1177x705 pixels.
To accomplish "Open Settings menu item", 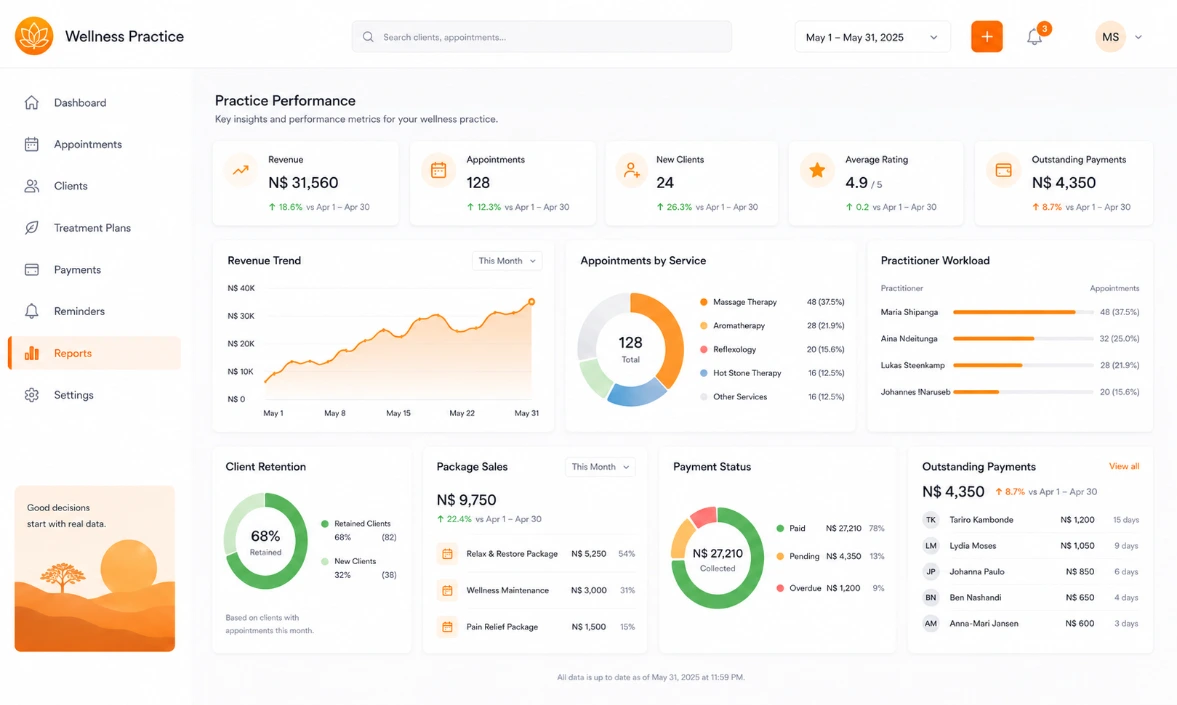I will (x=95, y=395).
